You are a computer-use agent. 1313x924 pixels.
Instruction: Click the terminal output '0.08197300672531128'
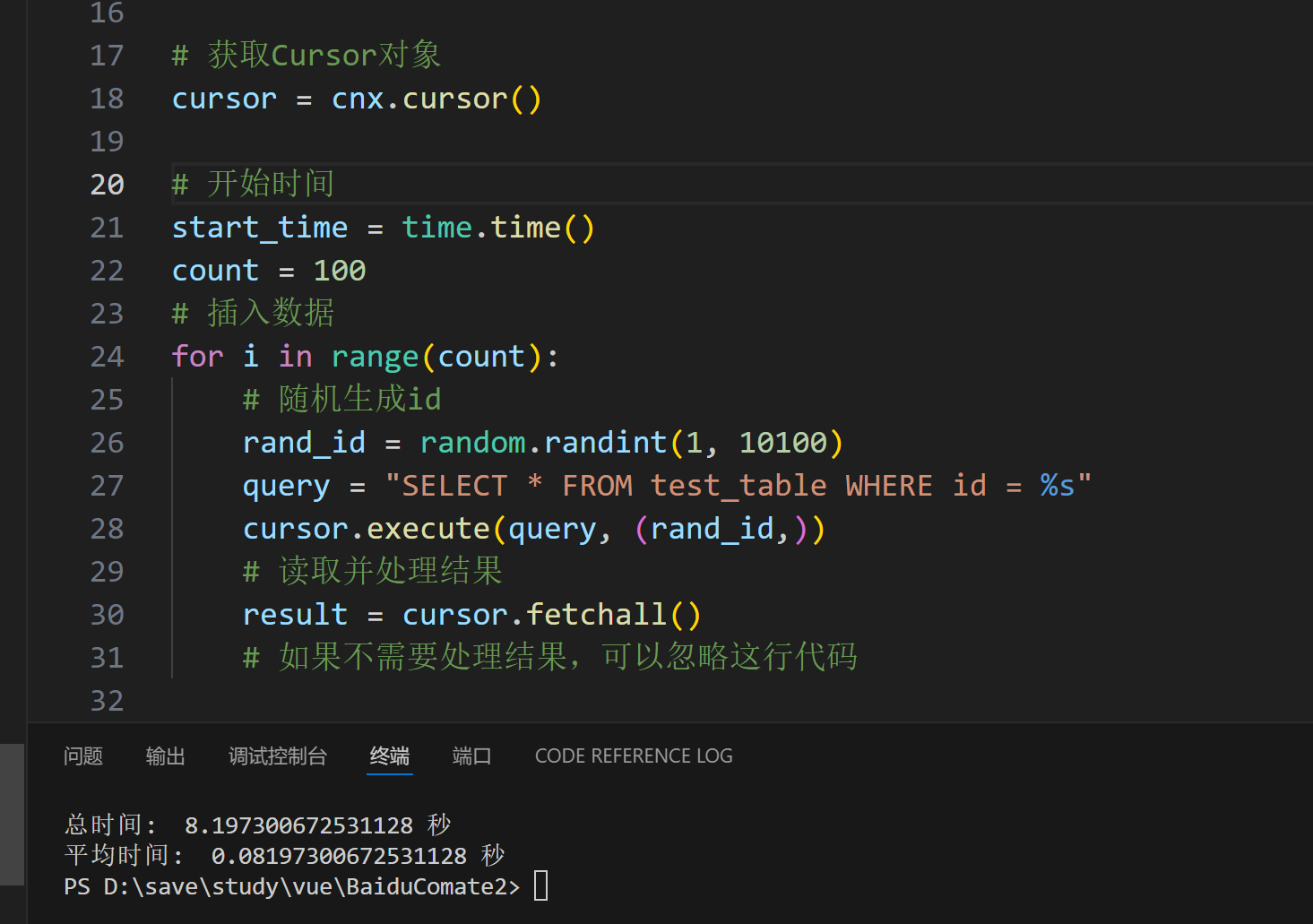pyautogui.click(x=340, y=856)
